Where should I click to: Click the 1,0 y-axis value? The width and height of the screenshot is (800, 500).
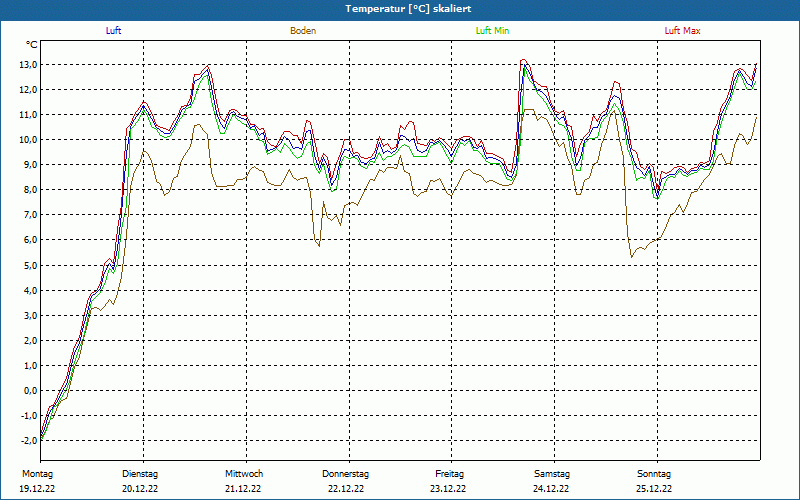pos(30,365)
